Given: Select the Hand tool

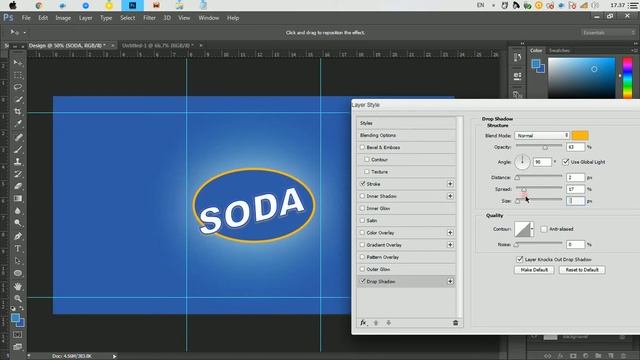Looking at the screenshot, I should (x=18, y=287).
